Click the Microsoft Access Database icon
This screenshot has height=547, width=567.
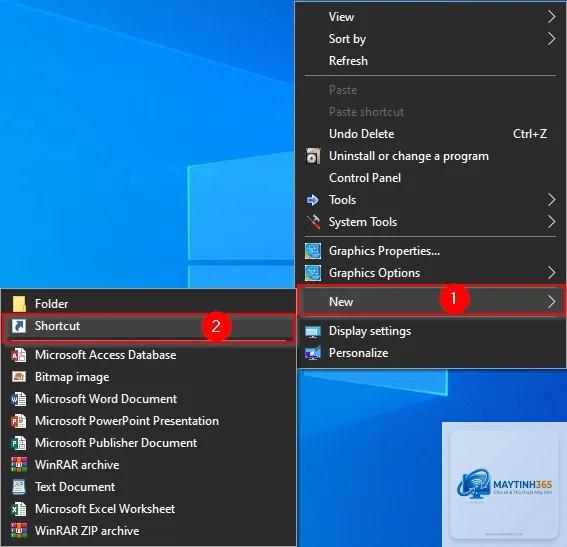point(19,355)
